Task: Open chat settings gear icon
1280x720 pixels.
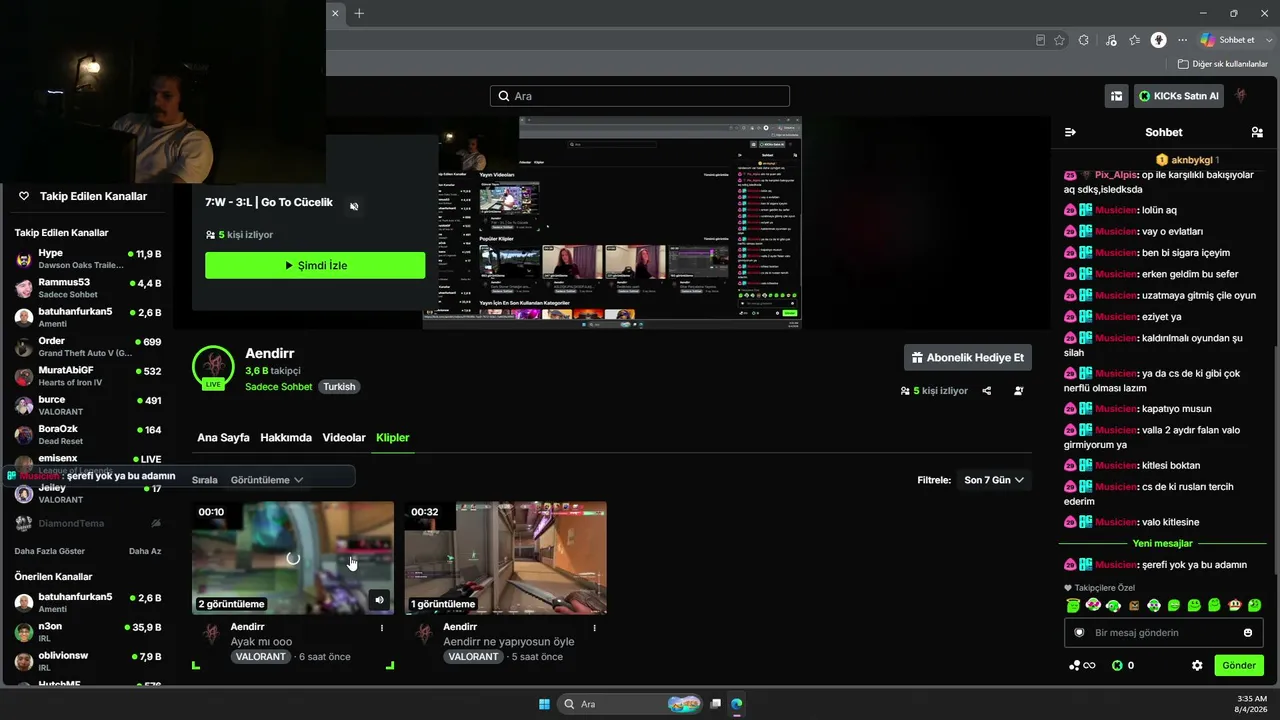Action: tap(1197, 665)
